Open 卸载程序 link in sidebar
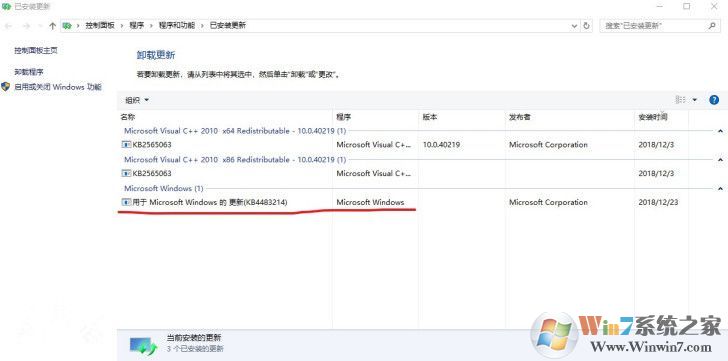Screen dimensions: 728x361 (28, 72)
